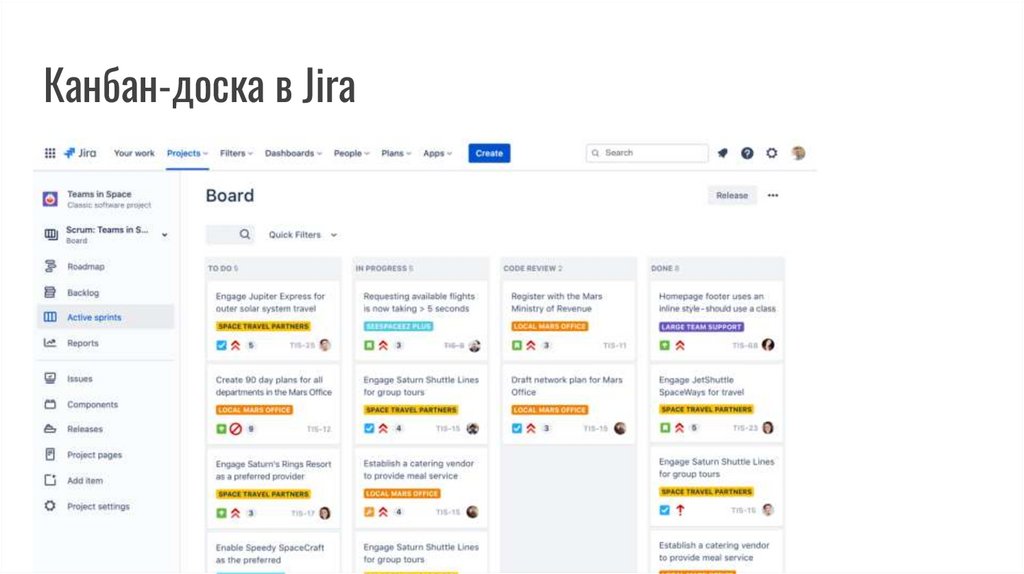Click the Jira logo

[x=80, y=153]
